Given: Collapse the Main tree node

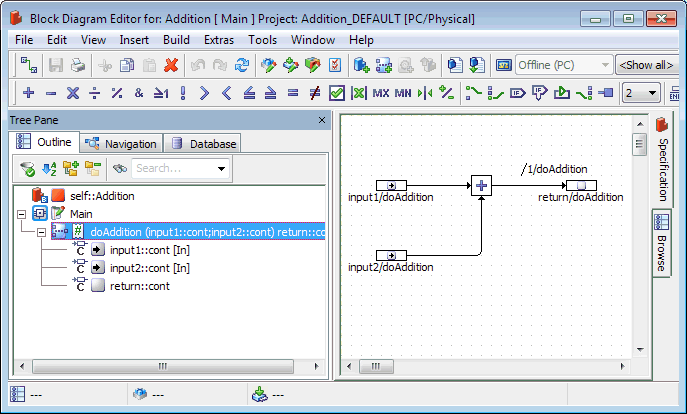Looking at the screenshot, I should click(x=21, y=214).
